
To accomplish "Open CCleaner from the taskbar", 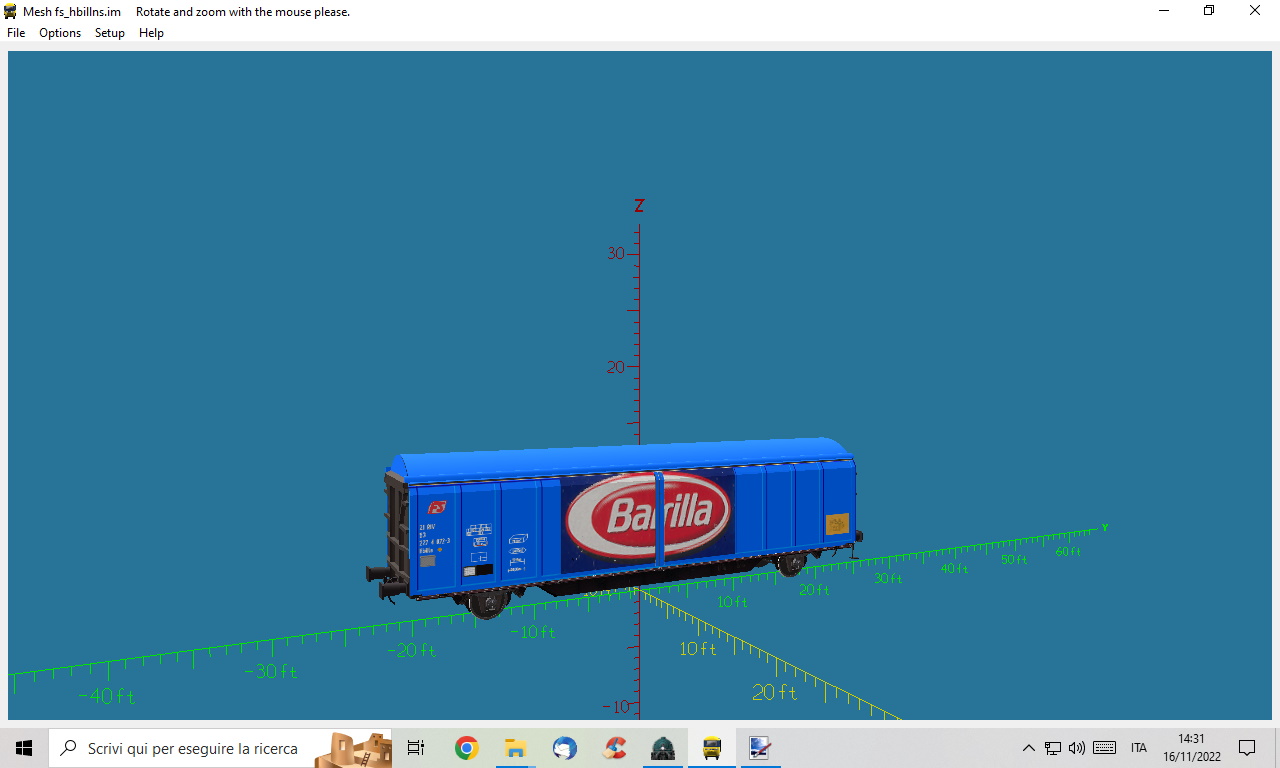I will pos(614,748).
